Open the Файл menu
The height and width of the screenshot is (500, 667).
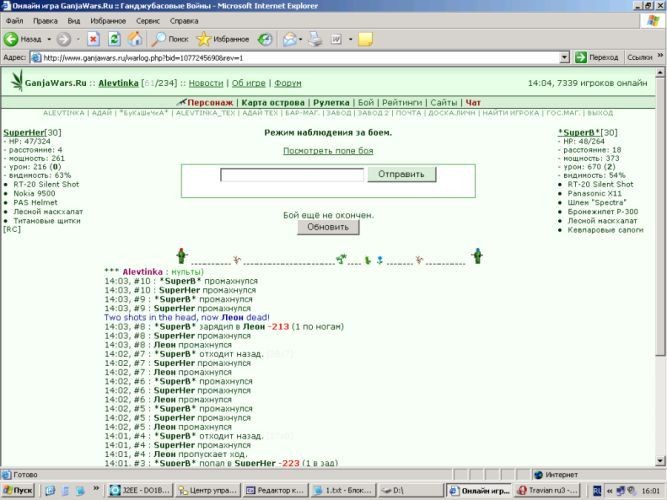pos(14,21)
